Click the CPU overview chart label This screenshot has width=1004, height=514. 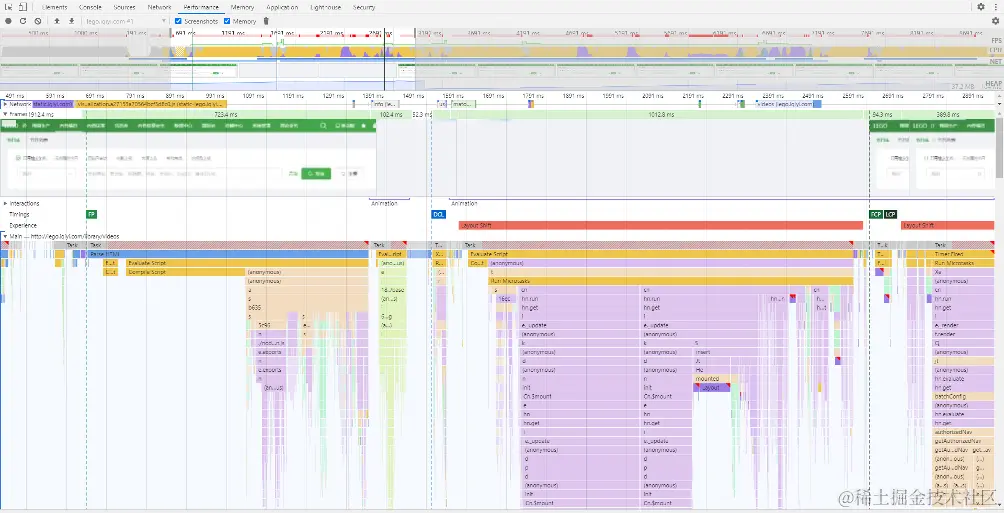pos(995,51)
